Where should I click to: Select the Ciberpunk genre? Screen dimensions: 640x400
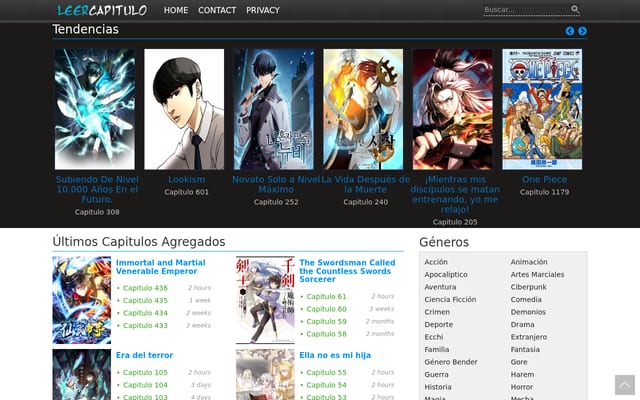click(528, 287)
